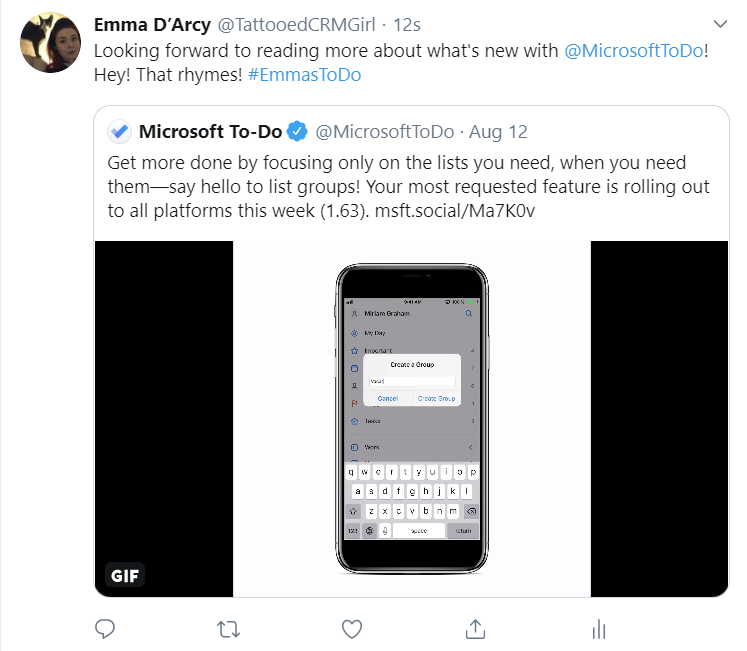
Task: Open the quoted Microsoft To-Do account name
Action: tap(210, 131)
